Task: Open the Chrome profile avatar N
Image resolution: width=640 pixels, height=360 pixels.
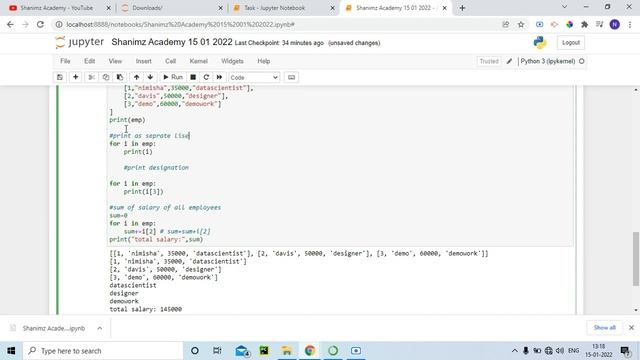Action: (x=615, y=24)
